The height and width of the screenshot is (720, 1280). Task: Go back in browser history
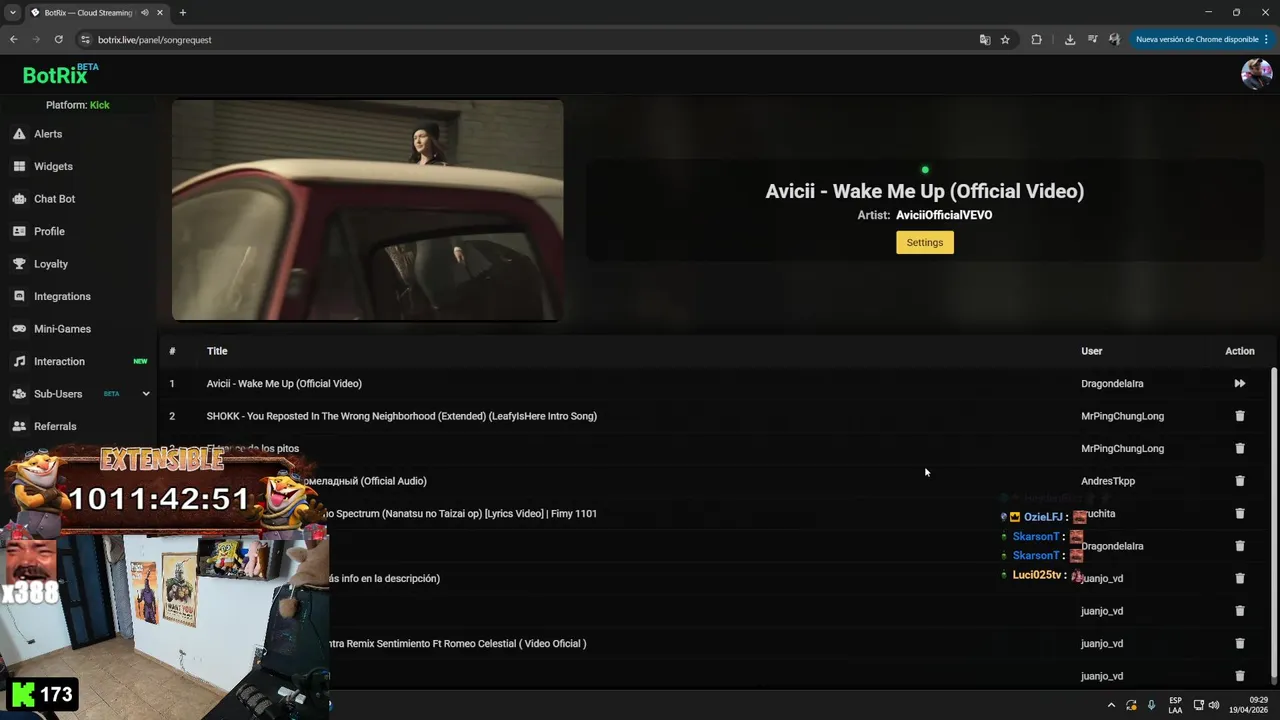13,40
